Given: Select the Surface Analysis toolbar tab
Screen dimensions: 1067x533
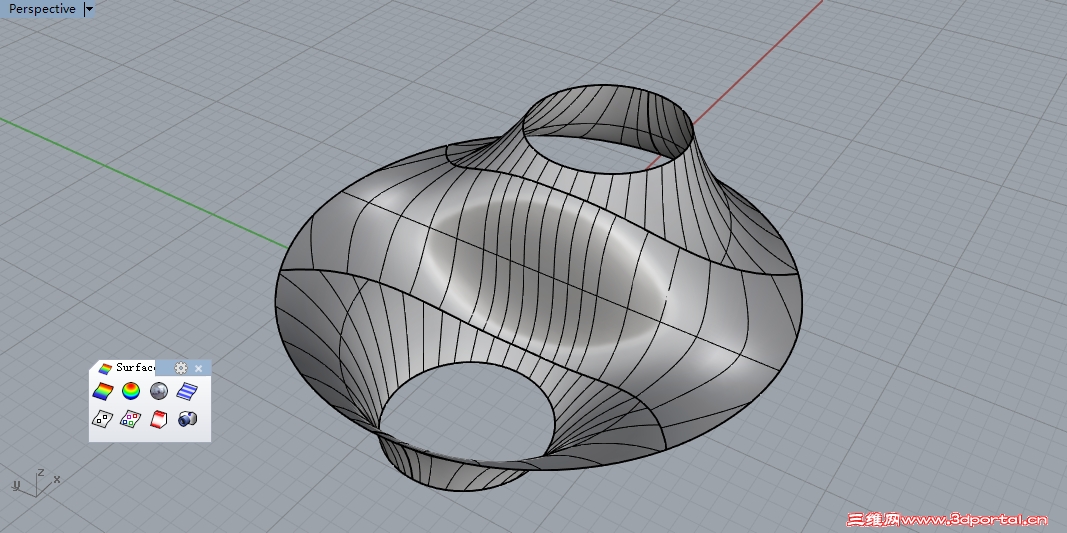Looking at the screenshot, I should pos(126,368).
